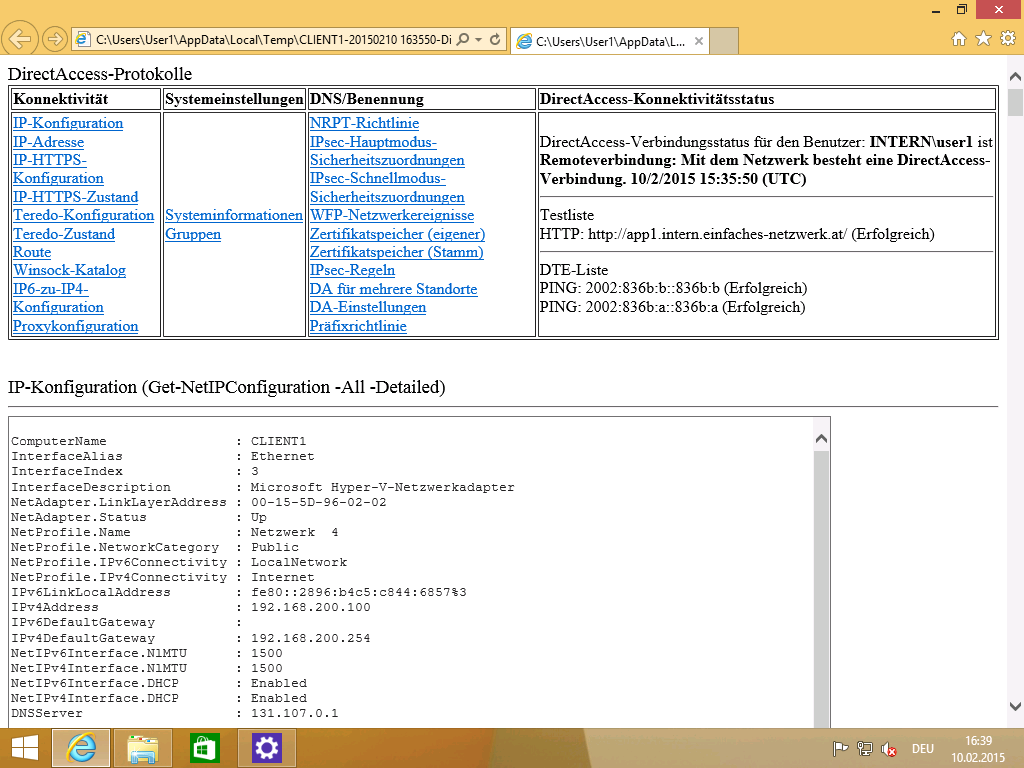This screenshot has height=768, width=1024.
Task: Open the network tray icon
Action: pos(865,749)
